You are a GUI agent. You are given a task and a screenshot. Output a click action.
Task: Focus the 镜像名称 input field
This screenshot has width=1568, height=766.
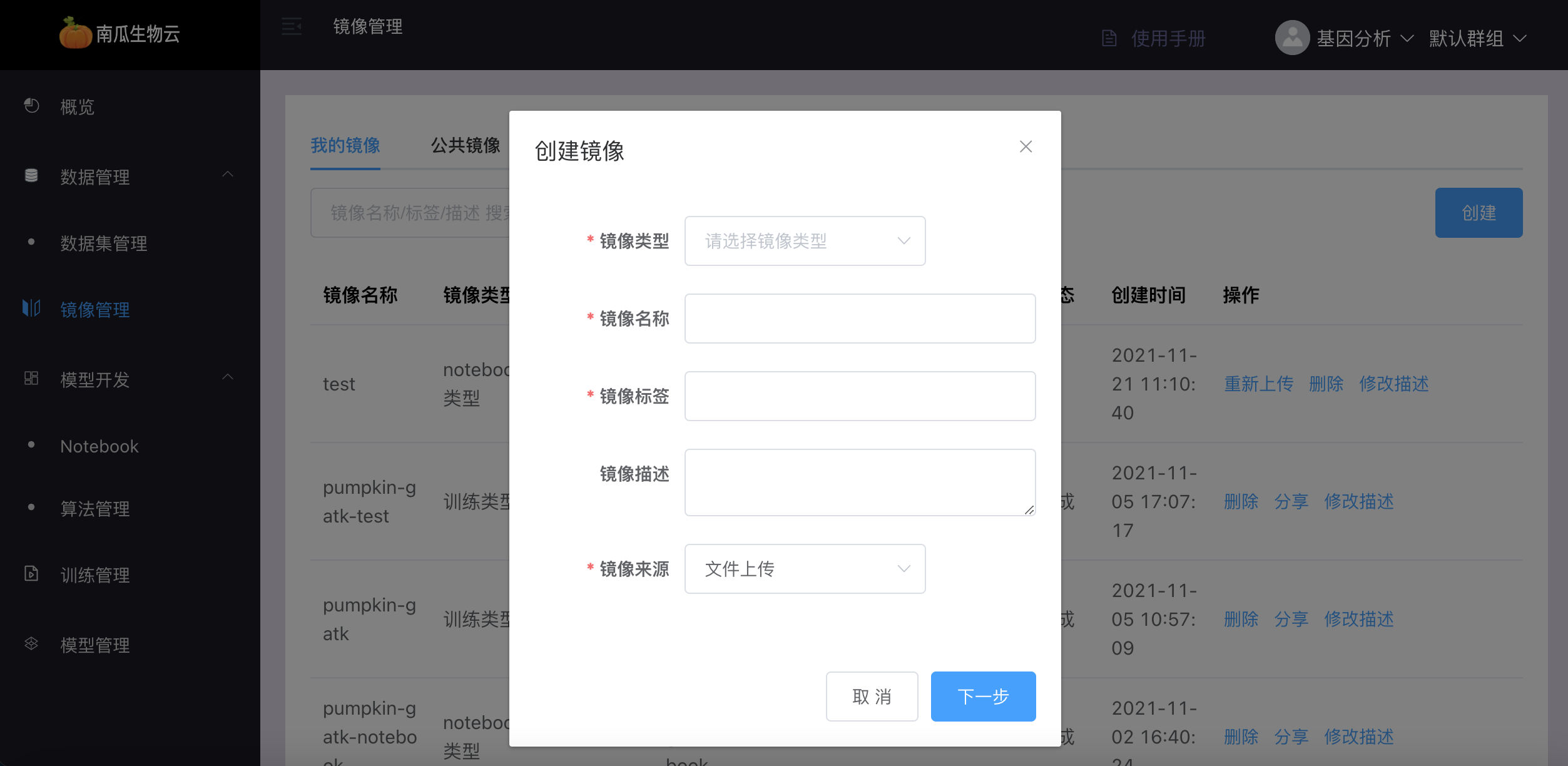(x=860, y=319)
